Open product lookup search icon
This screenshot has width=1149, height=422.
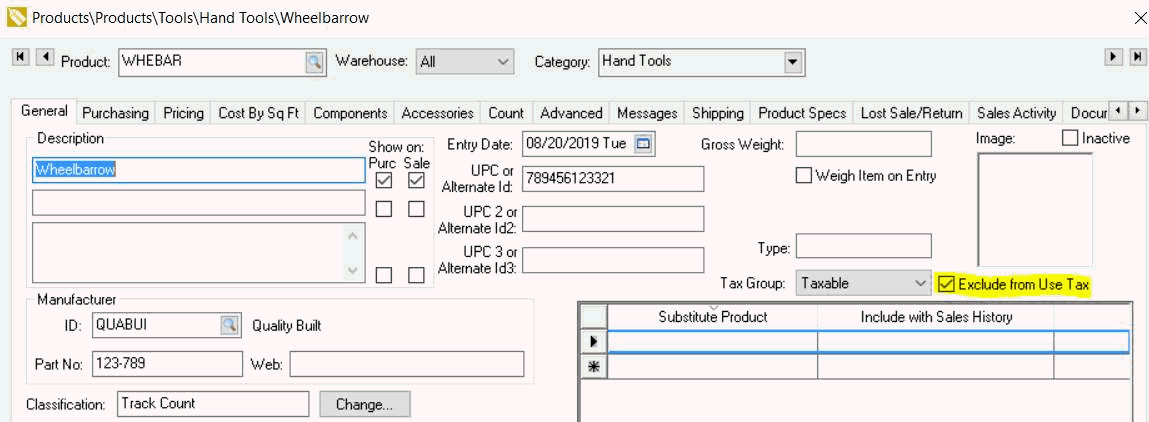[314, 62]
